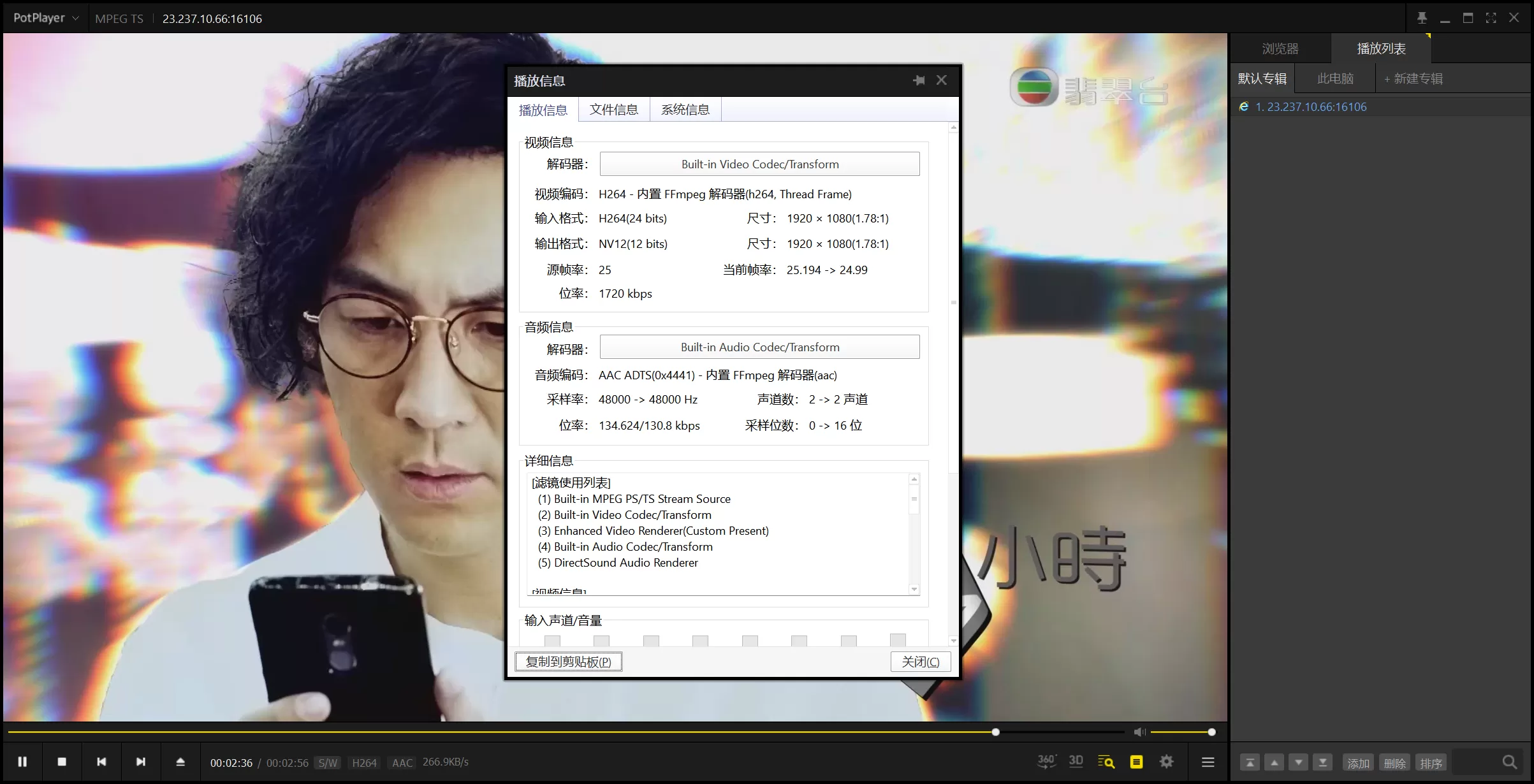Click the details list scroll down arrow

click(x=914, y=589)
